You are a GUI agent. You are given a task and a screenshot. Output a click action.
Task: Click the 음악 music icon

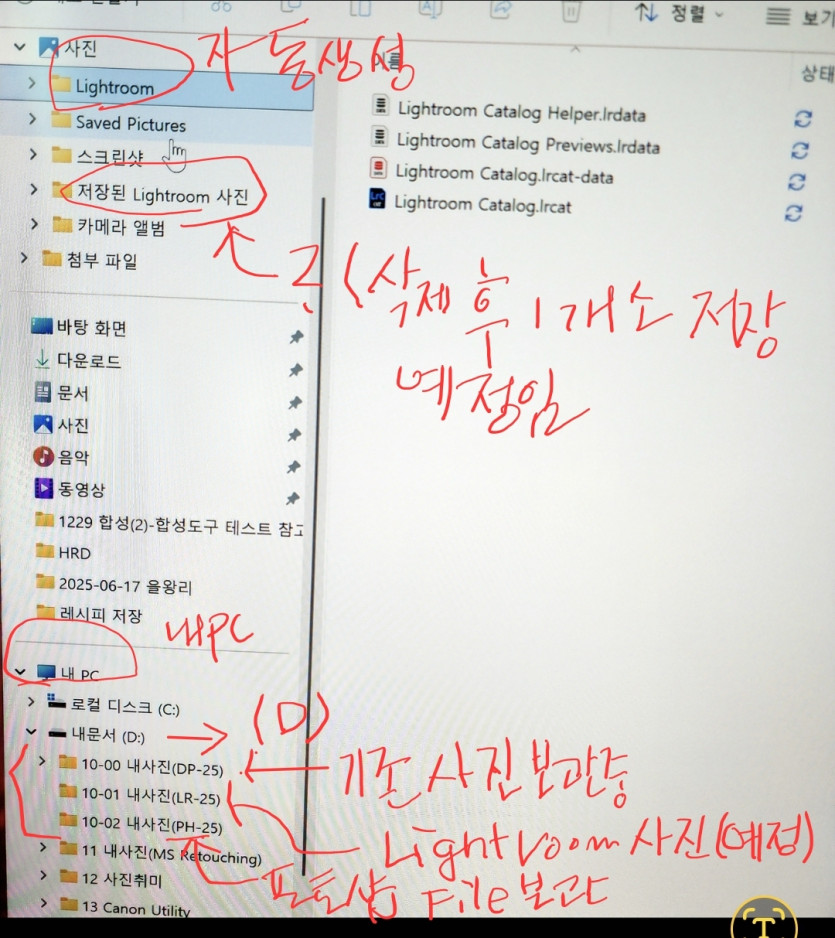pyautogui.click(x=43, y=456)
